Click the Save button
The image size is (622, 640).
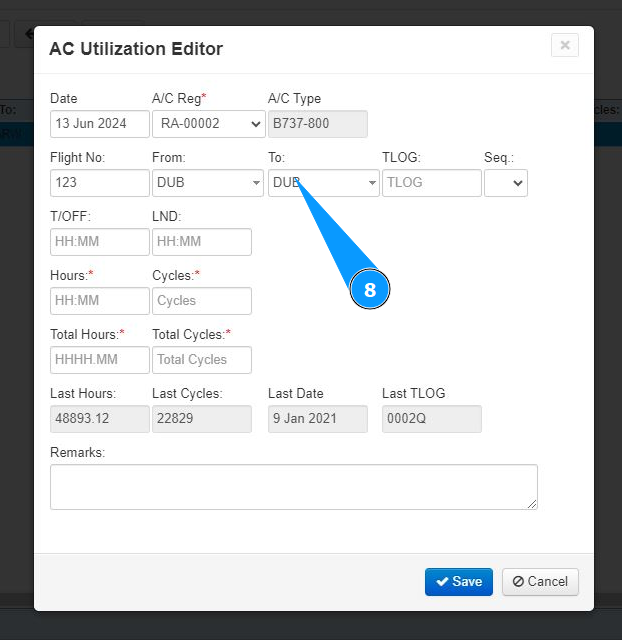click(x=458, y=582)
